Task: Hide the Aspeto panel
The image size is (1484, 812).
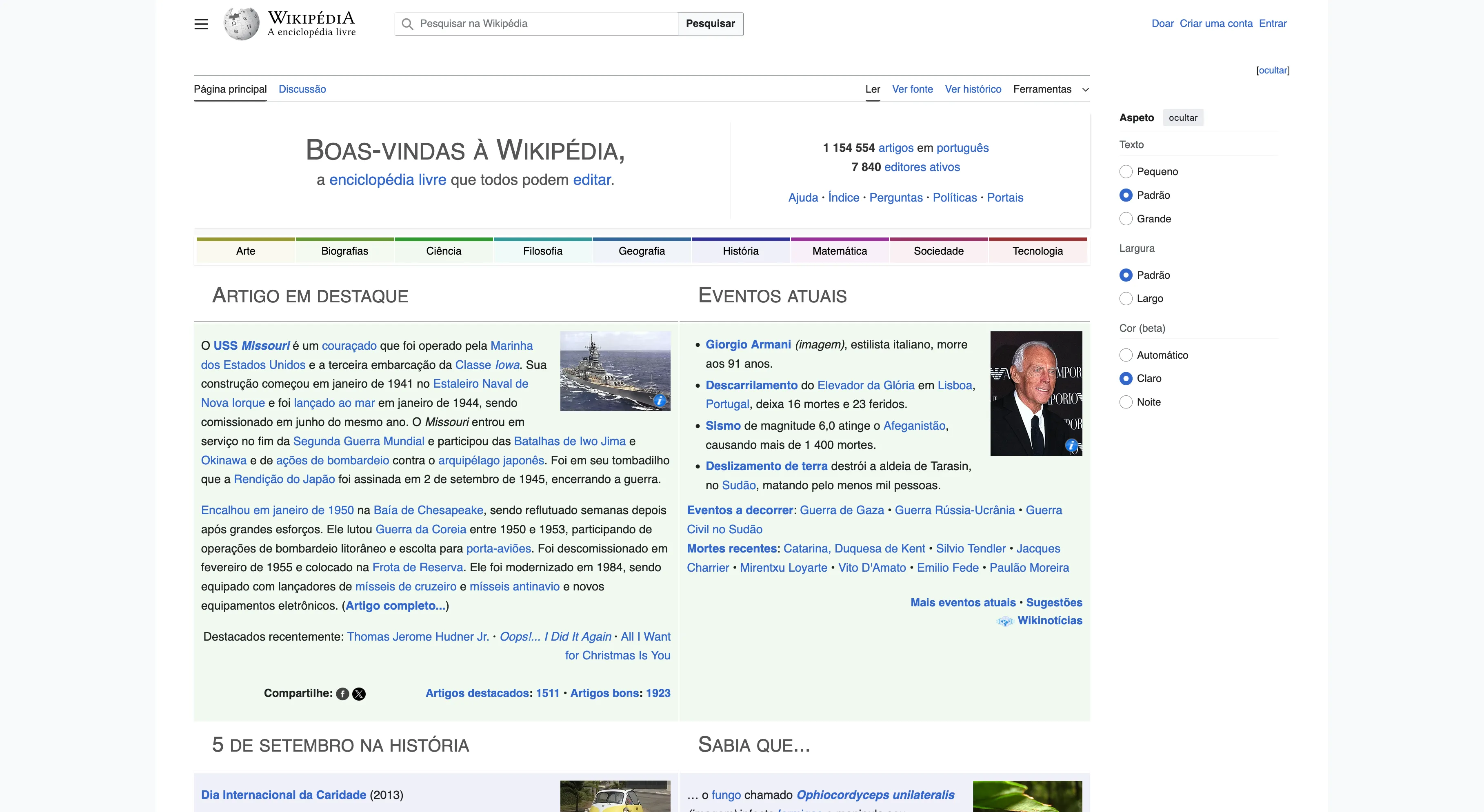Action: 1183,118
